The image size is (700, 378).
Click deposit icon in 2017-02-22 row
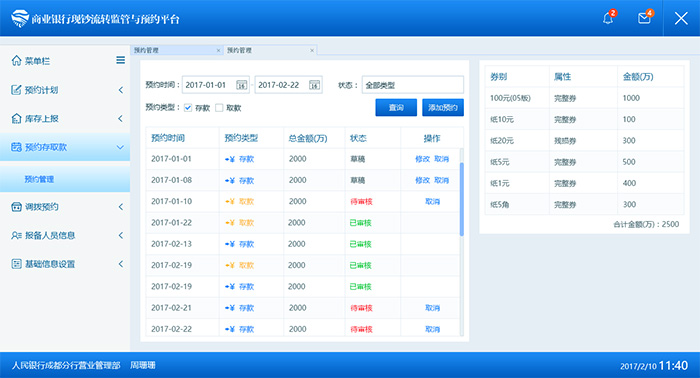pyautogui.click(x=229, y=329)
